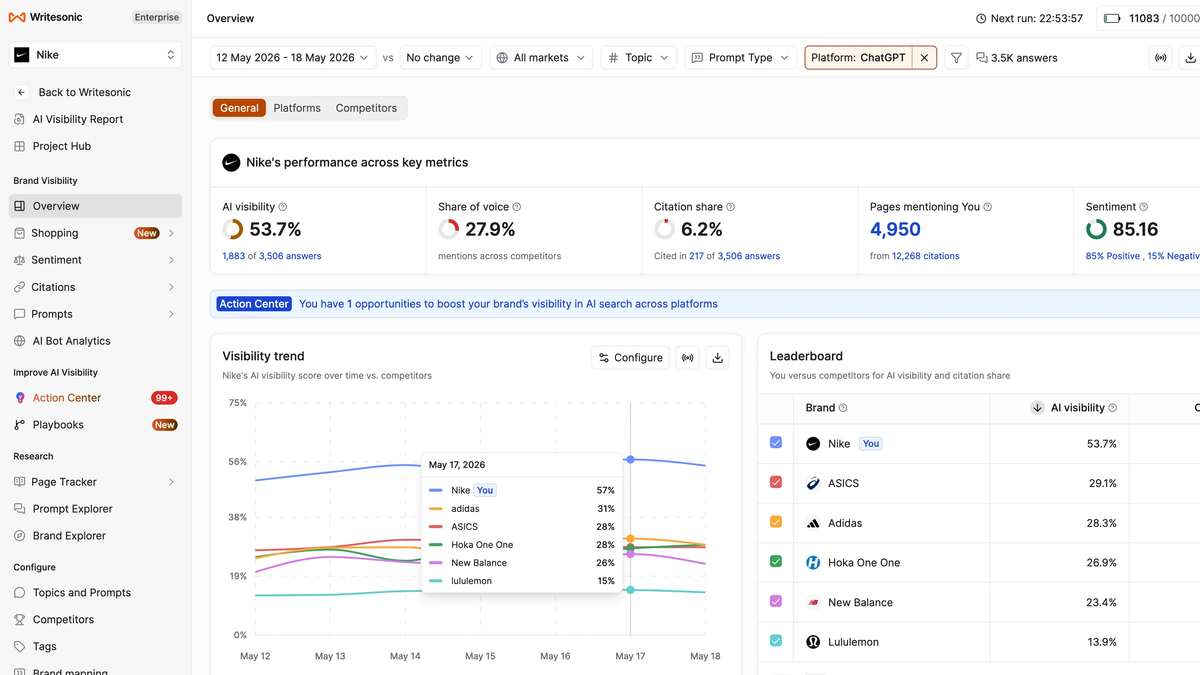Click the 85% Positive sentiment link

[1113, 256]
